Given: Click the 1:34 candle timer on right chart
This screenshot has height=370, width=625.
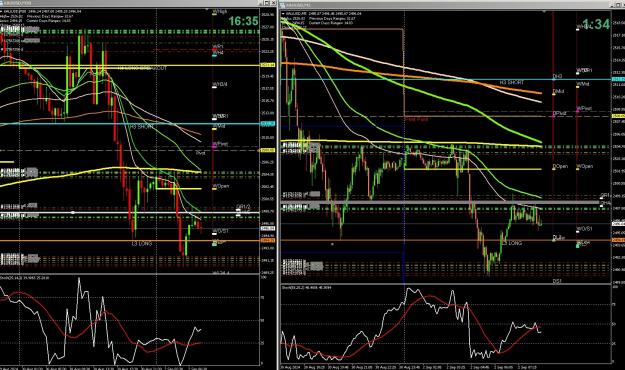Looking at the screenshot, I should (596, 24).
